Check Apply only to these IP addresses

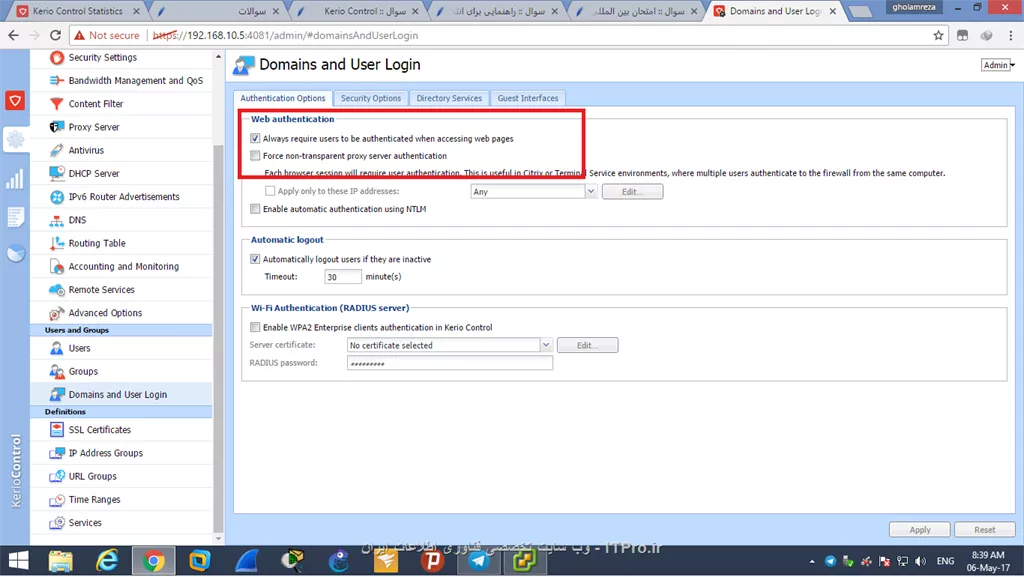[270, 191]
